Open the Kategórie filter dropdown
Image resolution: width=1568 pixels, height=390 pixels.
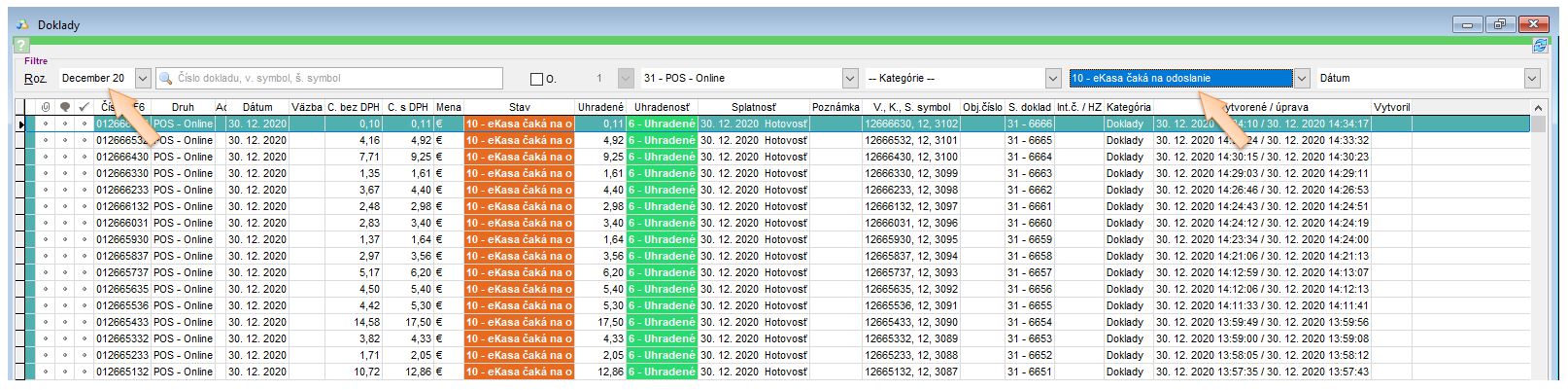[x=1052, y=78]
